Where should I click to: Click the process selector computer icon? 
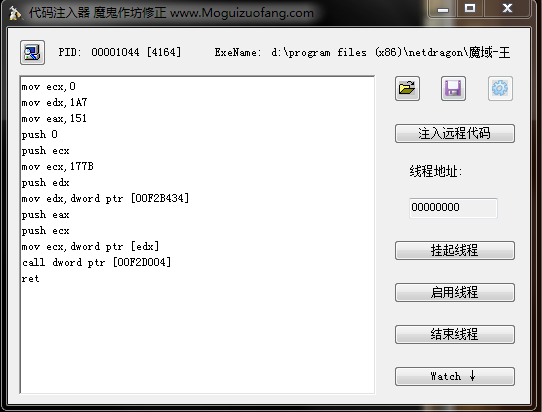coord(32,53)
